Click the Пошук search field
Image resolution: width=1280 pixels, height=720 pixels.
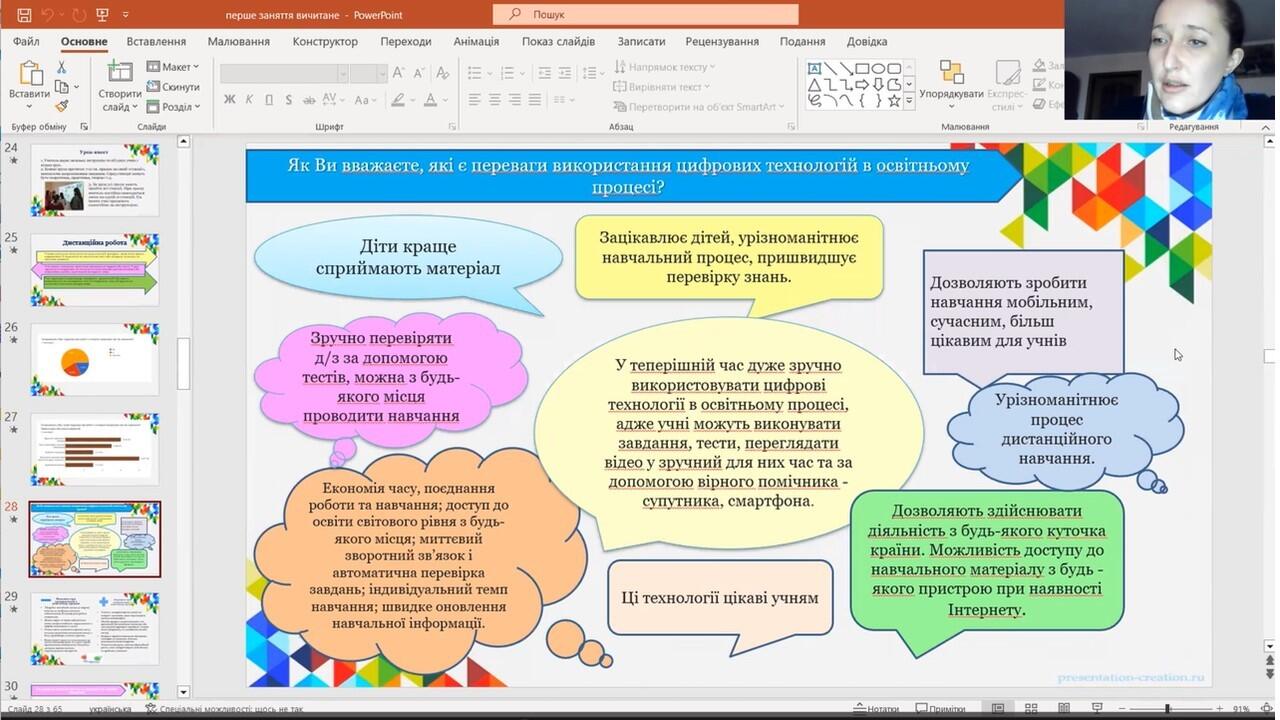tap(645, 14)
